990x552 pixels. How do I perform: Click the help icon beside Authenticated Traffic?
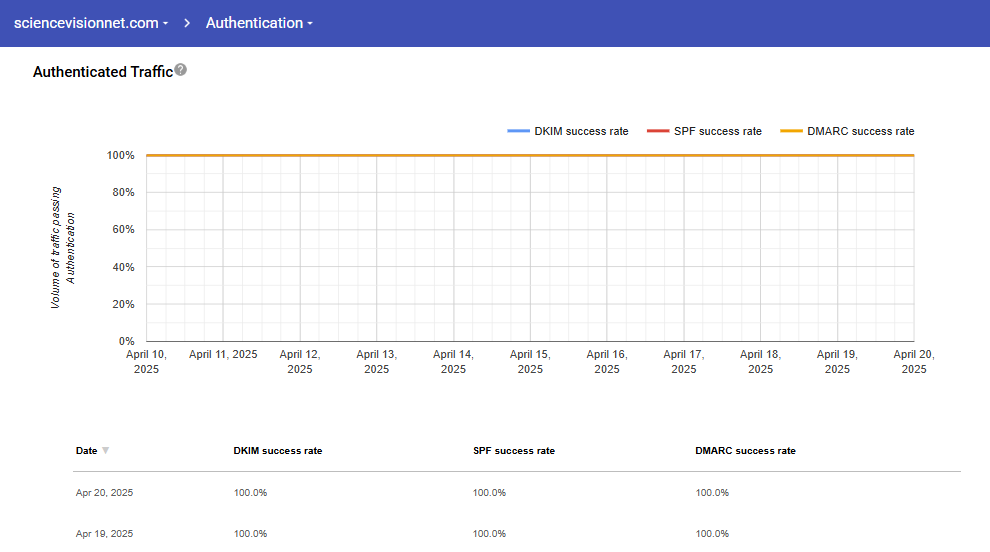(x=180, y=70)
